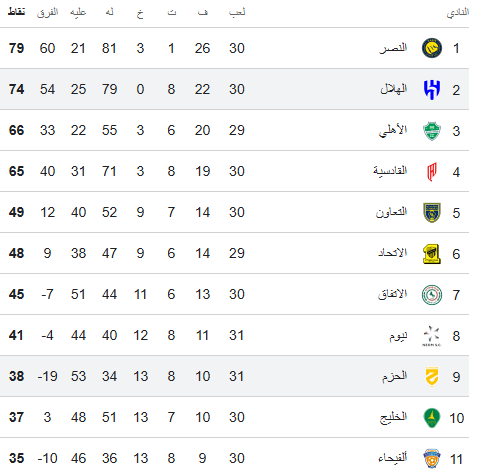Viewport: 478px width, 473px height.
Task: Open the القادسية team name link
Action: [x=390, y=171]
